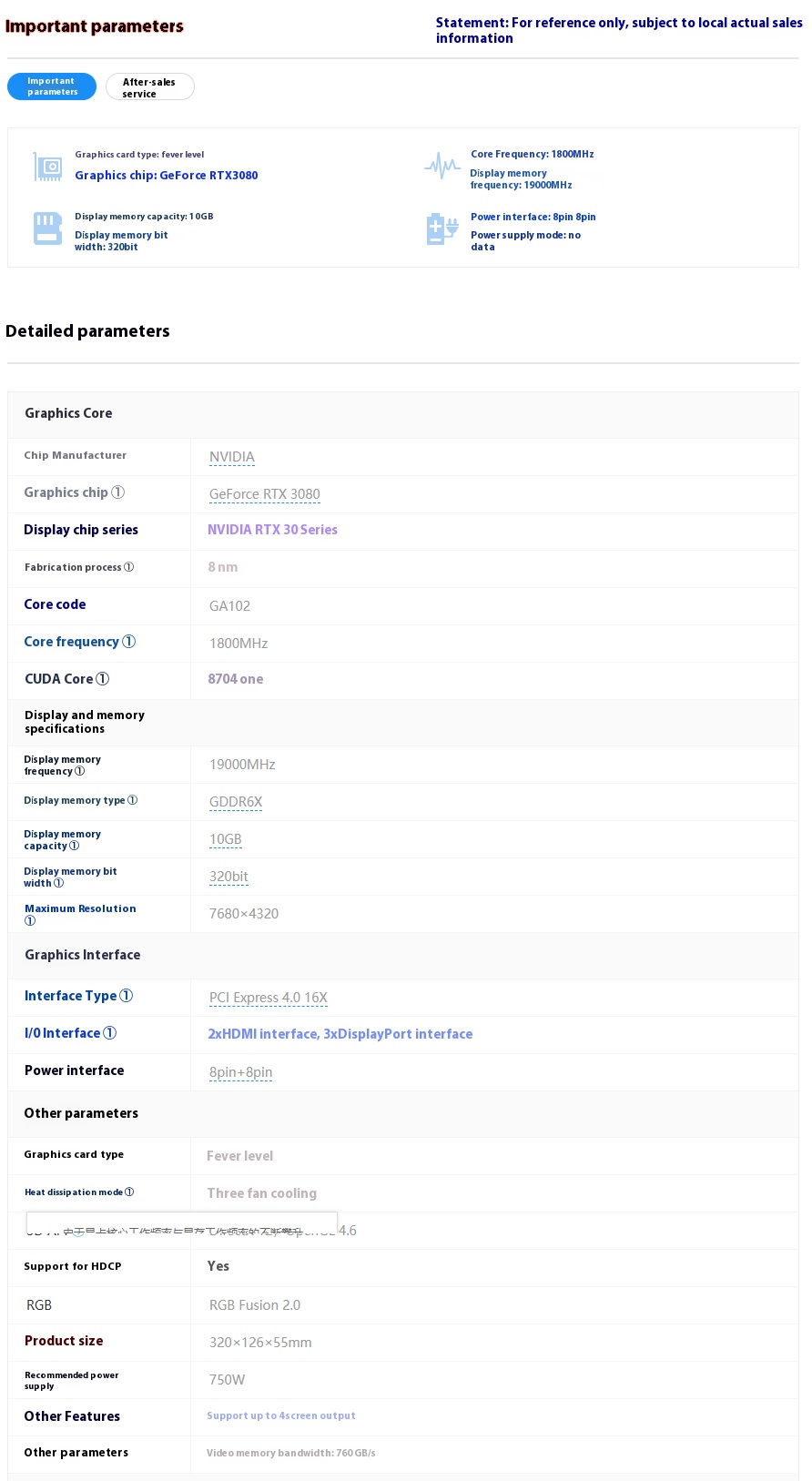
Task: Click the memory card icon beside Display memory capacity
Action: (x=47, y=228)
